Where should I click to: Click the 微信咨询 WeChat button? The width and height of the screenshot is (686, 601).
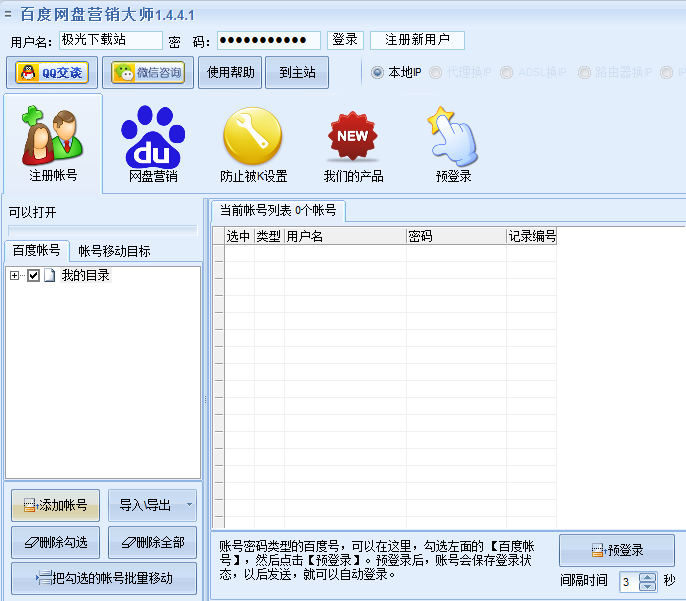tap(148, 73)
